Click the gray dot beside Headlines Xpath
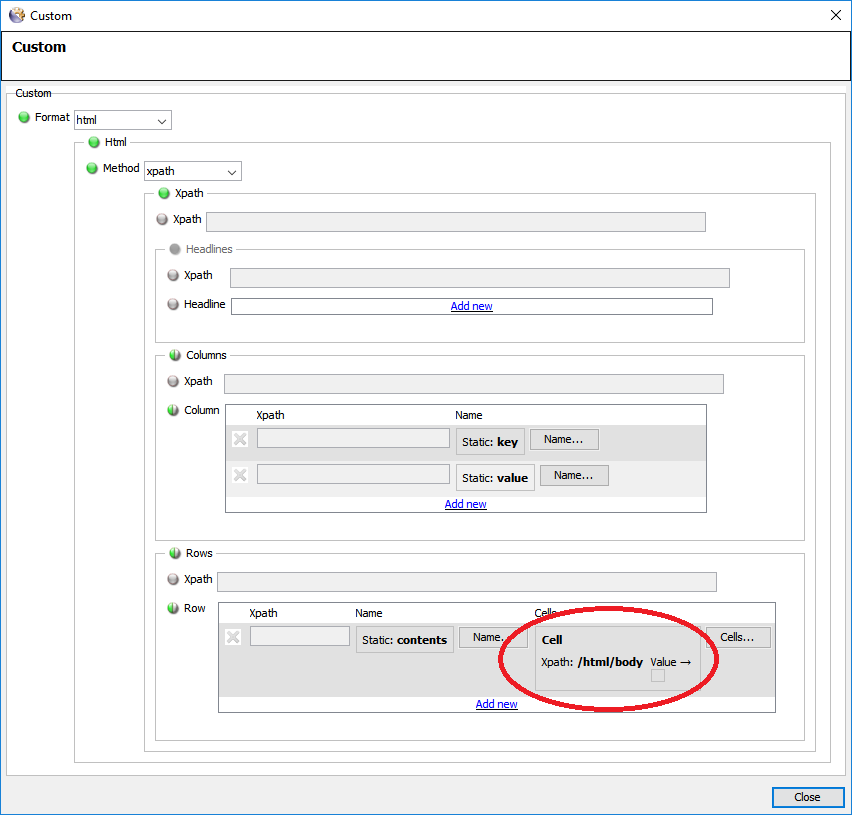 tap(173, 275)
